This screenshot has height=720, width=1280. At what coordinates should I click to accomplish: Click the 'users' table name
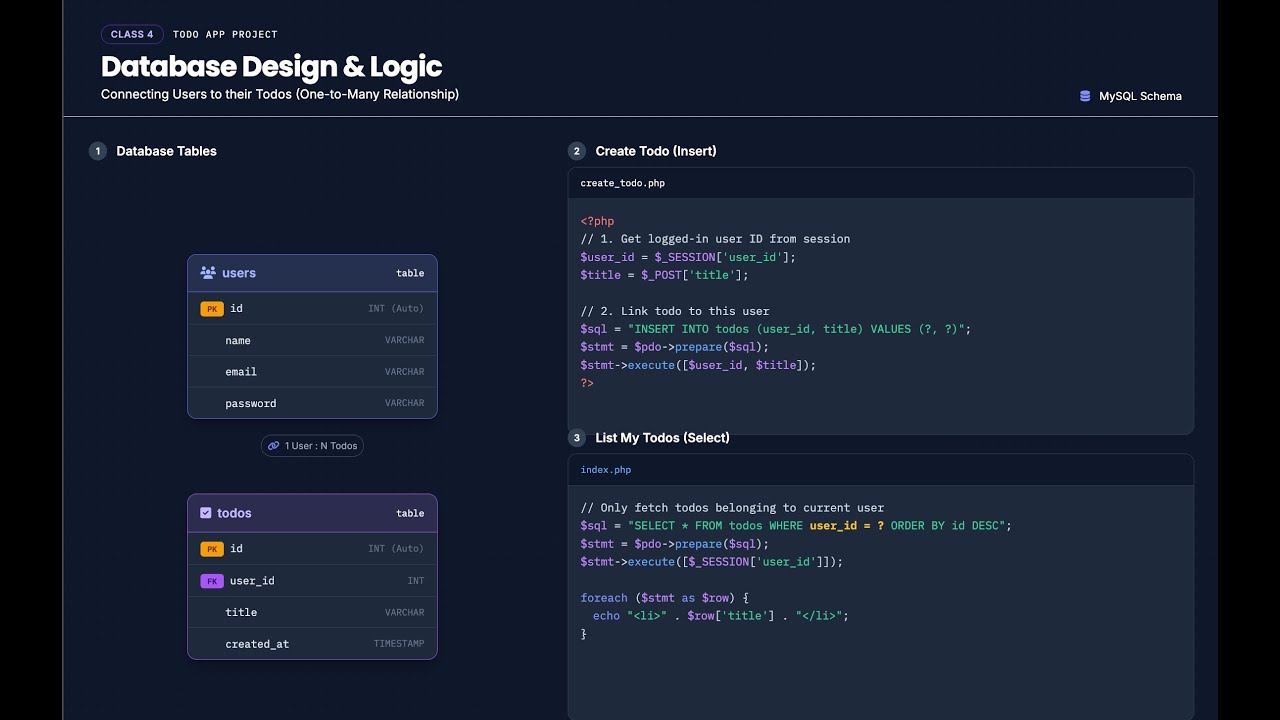(239, 273)
